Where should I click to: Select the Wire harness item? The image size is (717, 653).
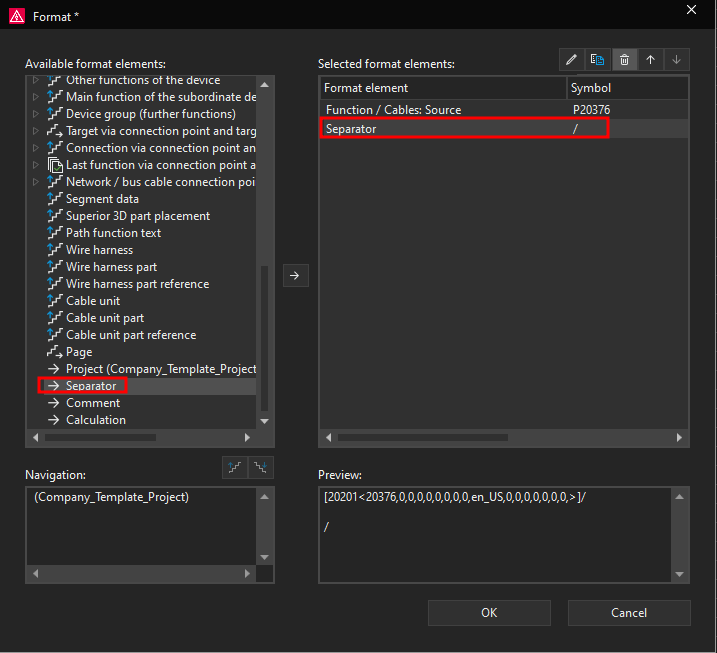[x=99, y=250]
